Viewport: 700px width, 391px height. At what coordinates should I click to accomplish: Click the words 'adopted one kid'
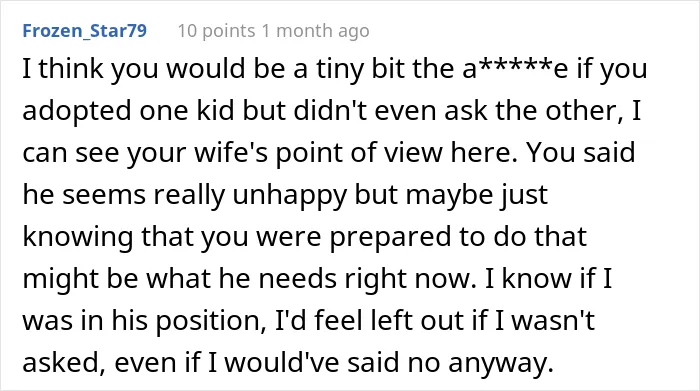[129, 111]
